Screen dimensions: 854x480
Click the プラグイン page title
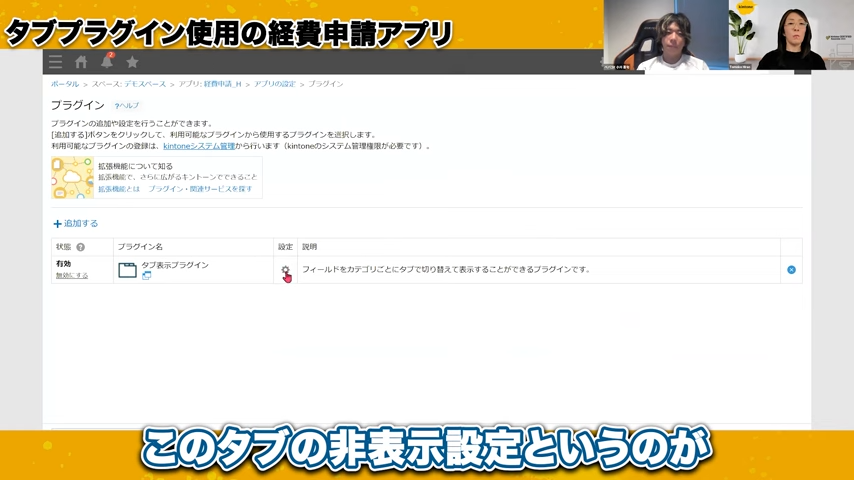77,105
